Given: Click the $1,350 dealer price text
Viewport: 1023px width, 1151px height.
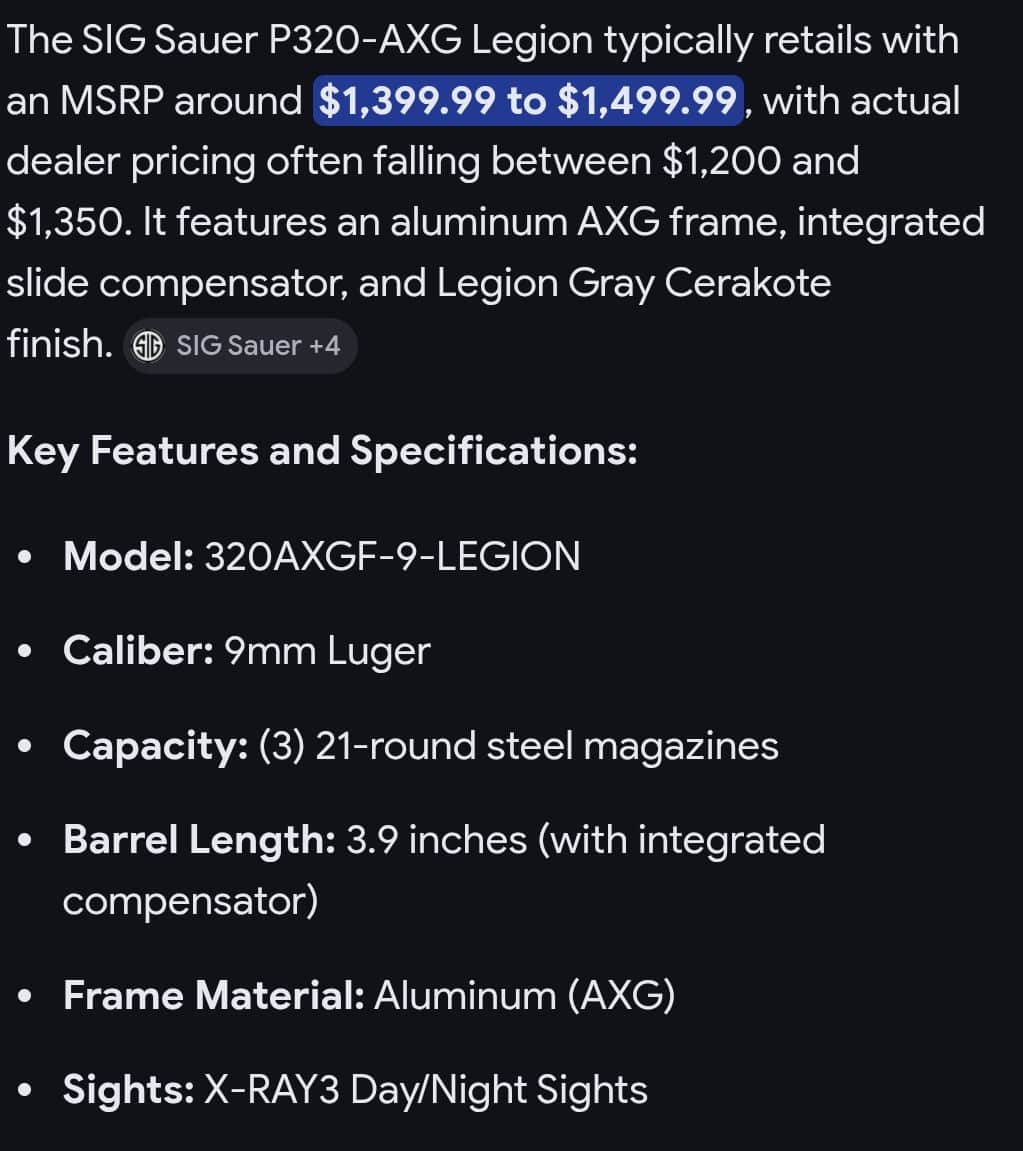Looking at the screenshot, I should 66,222.
